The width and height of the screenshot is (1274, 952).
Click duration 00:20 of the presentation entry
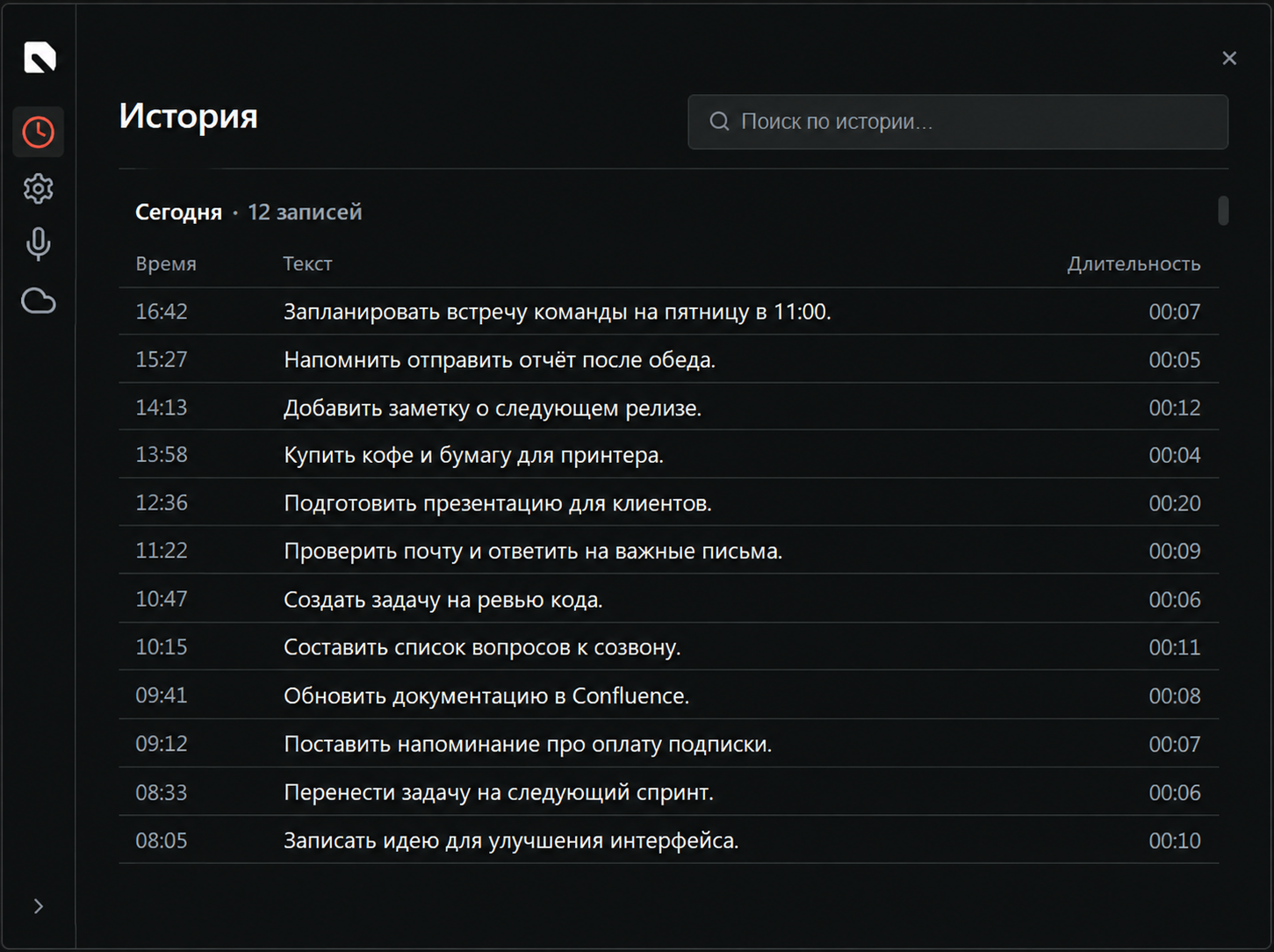[1175, 503]
